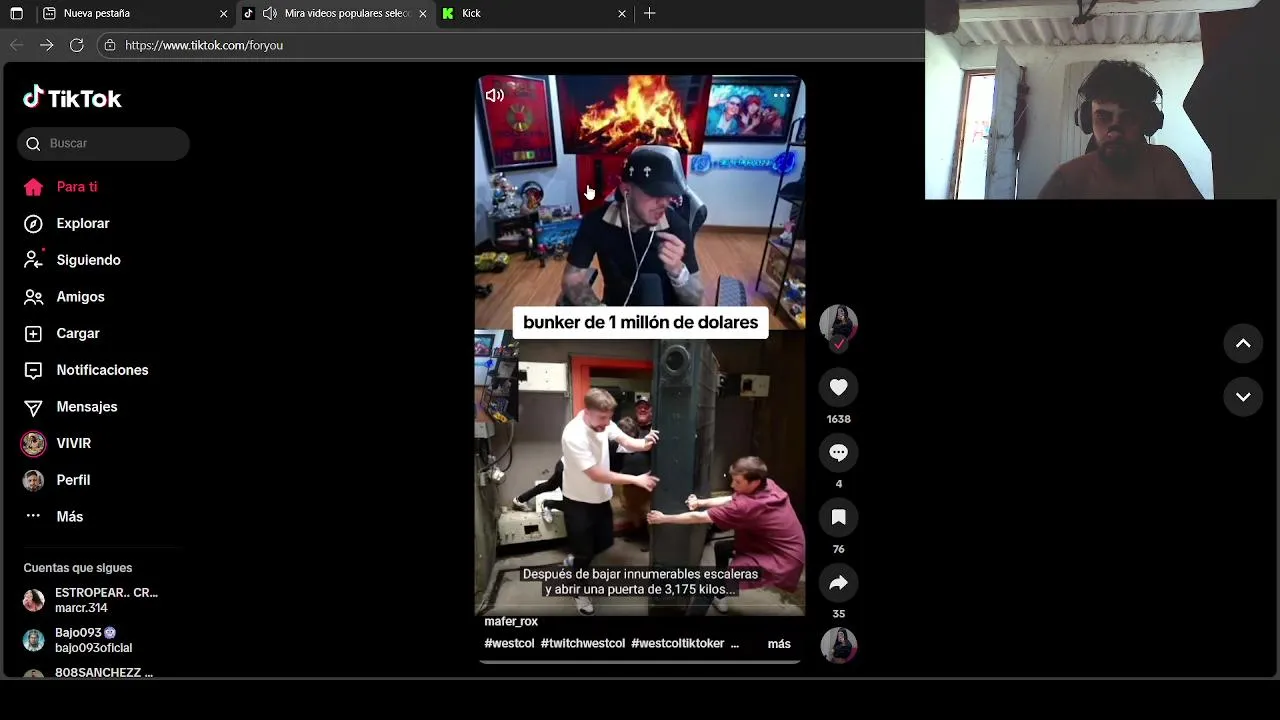Mute the video with speaker icon
This screenshot has width=1280, height=720.
click(x=495, y=96)
